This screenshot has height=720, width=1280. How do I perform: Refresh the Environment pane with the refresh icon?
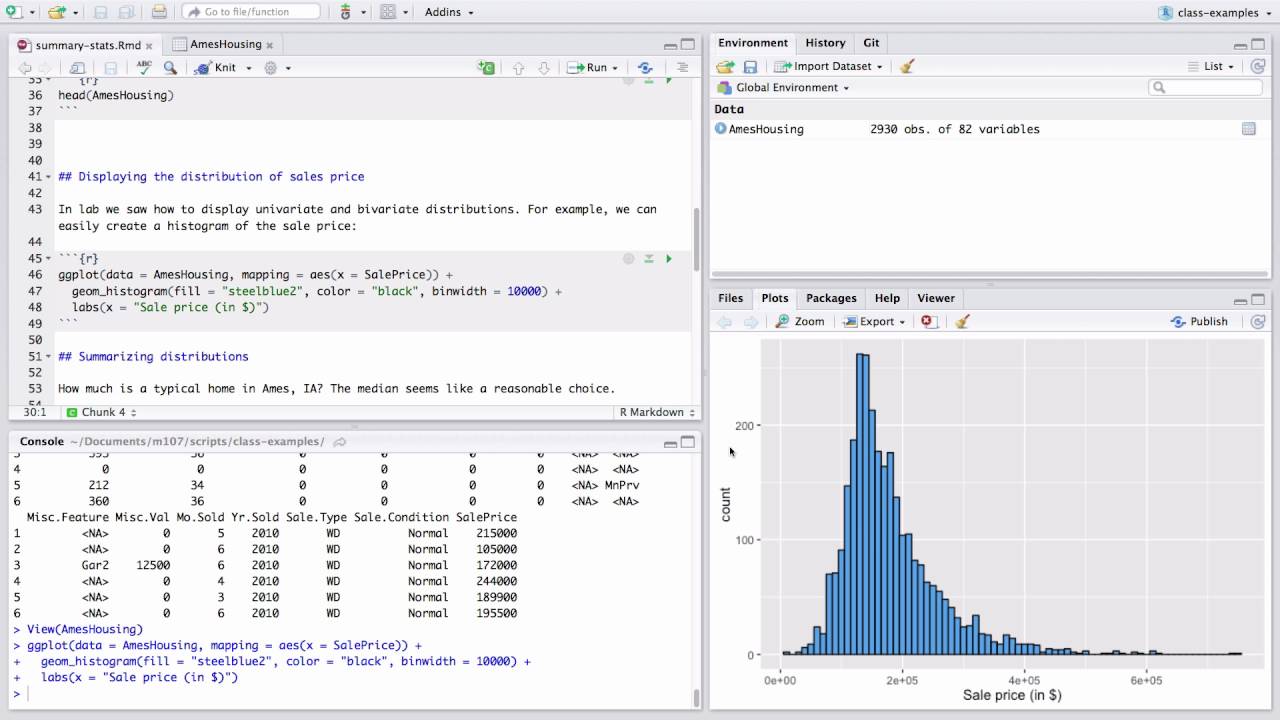click(x=1258, y=66)
